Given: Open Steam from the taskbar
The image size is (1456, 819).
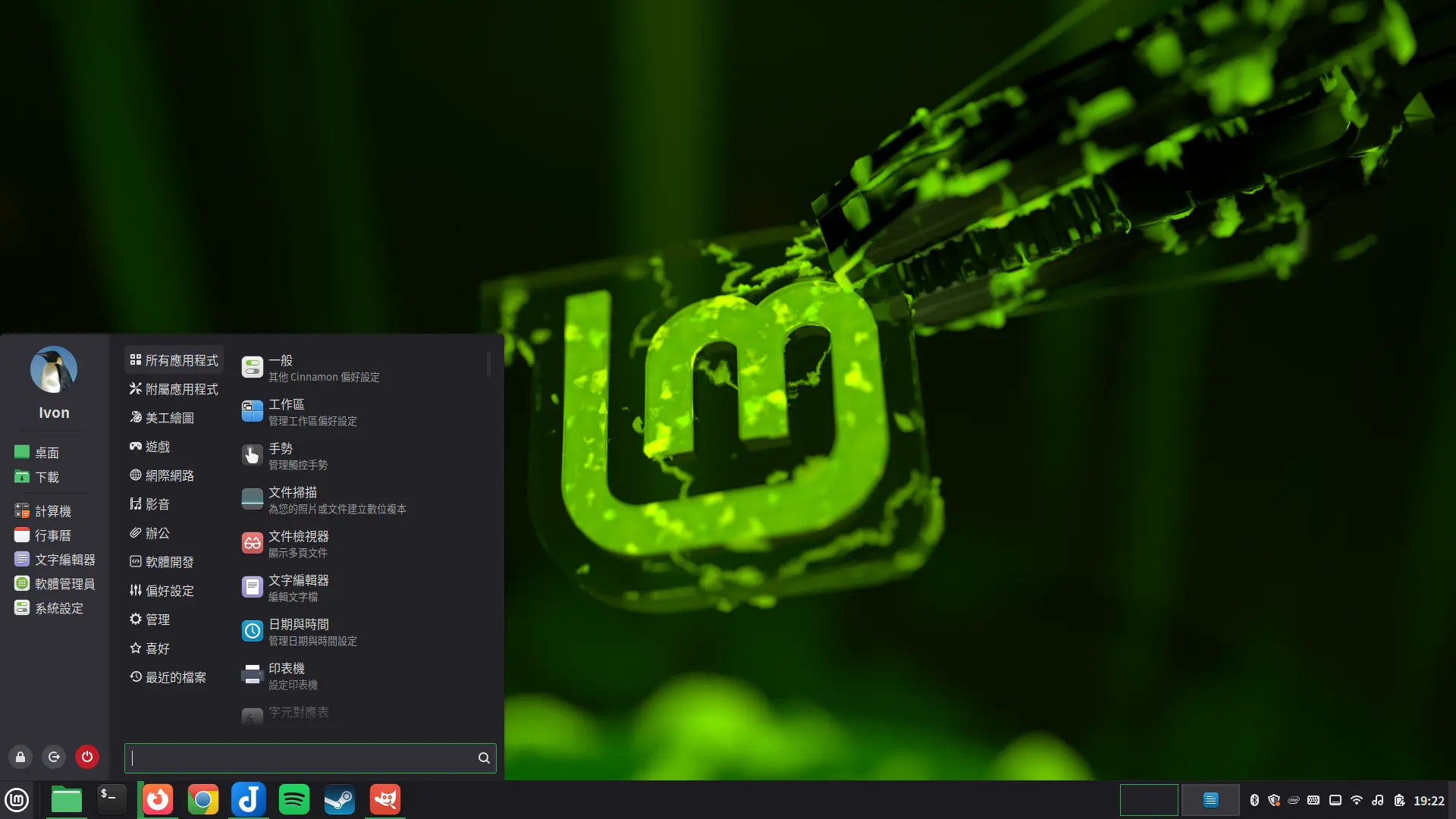Looking at the screenshot, I should 340,799.
